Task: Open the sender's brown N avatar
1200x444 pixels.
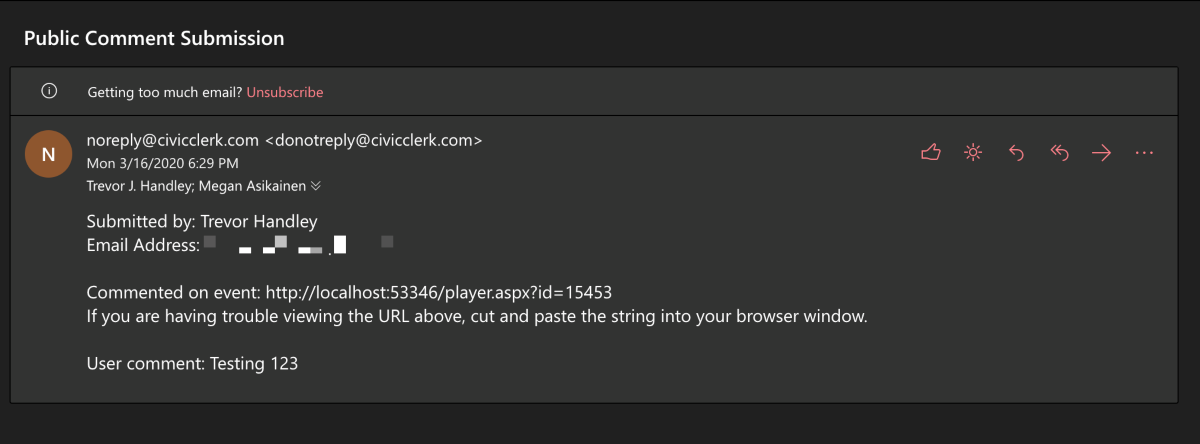Action: (x=48, y=154)
